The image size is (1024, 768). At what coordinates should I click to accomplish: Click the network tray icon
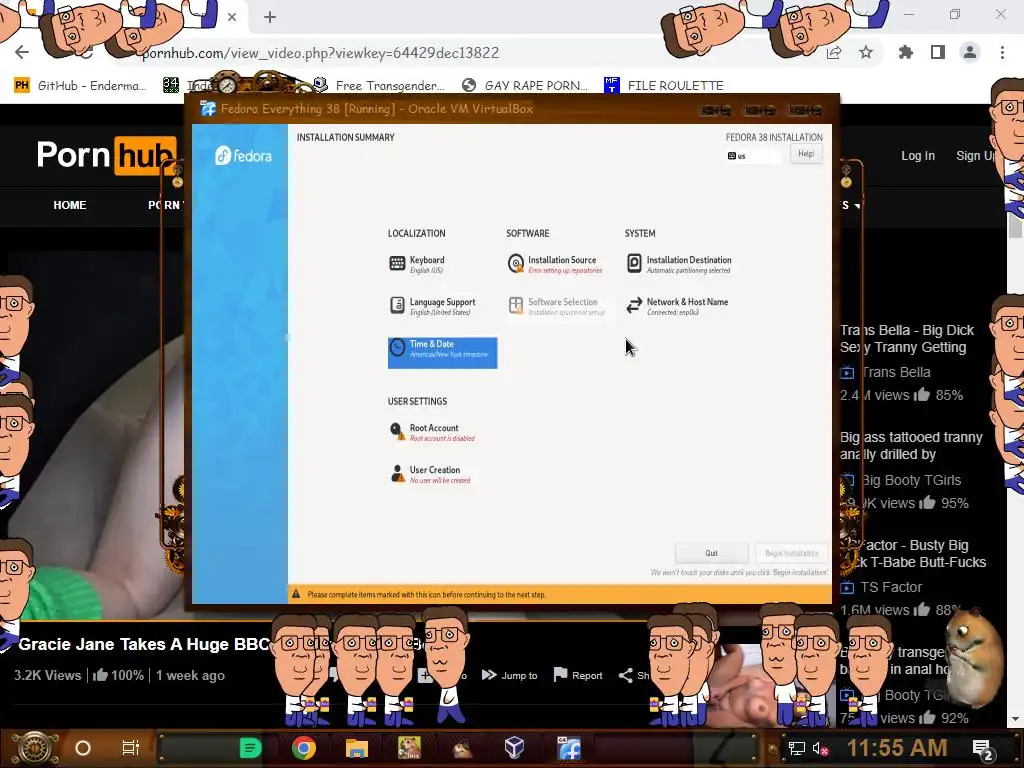point(797,748)
